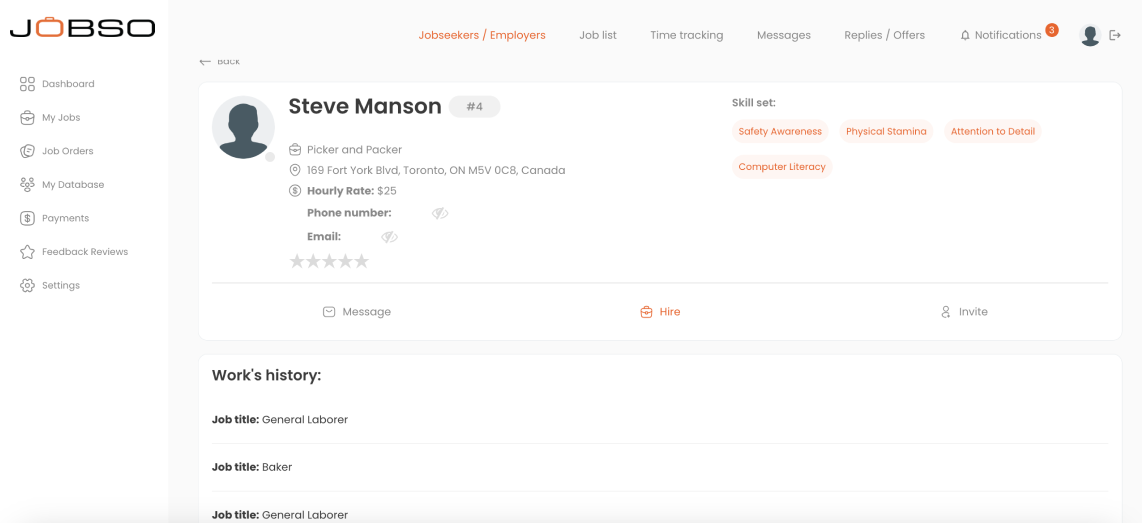This screenshot has height=523, width=1142.
Task: Click the Message envelope icon
Action: pyautogui.click(x=329, y=312)
